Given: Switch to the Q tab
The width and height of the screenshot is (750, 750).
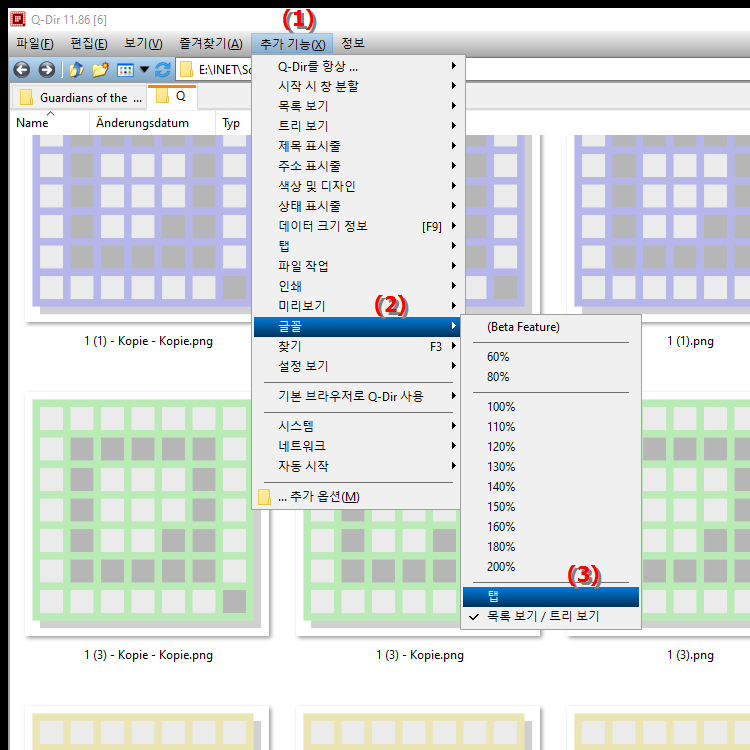Looking at the screenshot, I should point(172,96).
